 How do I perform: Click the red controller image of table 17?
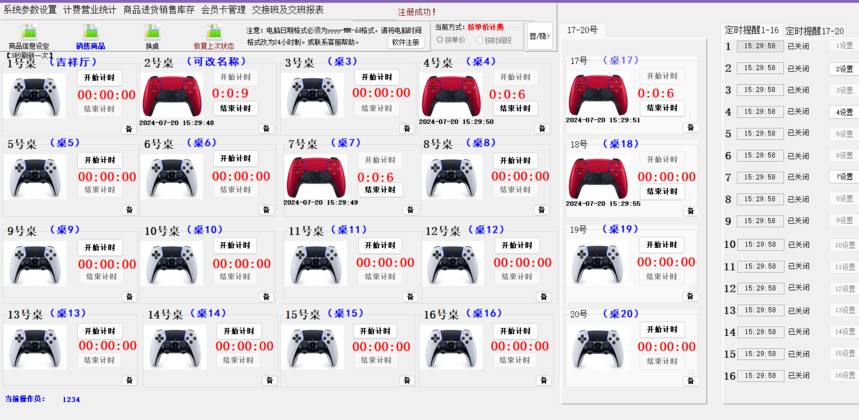597,94
